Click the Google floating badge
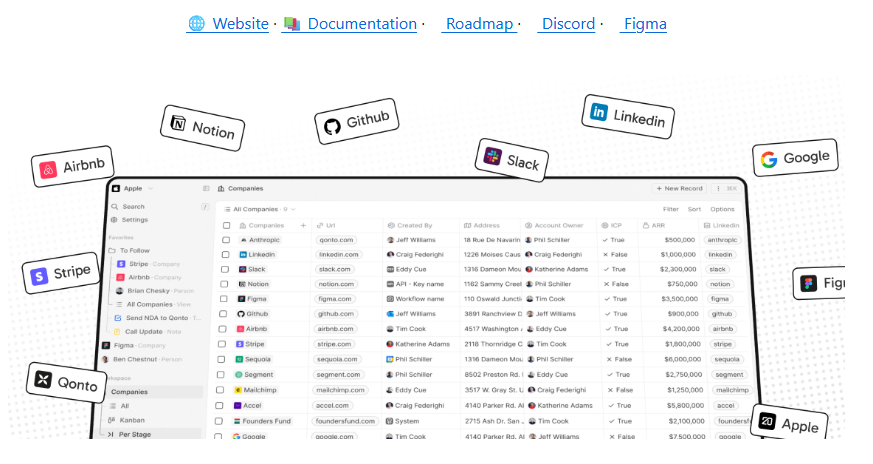873x464 pixels. [x=795, y=158]
